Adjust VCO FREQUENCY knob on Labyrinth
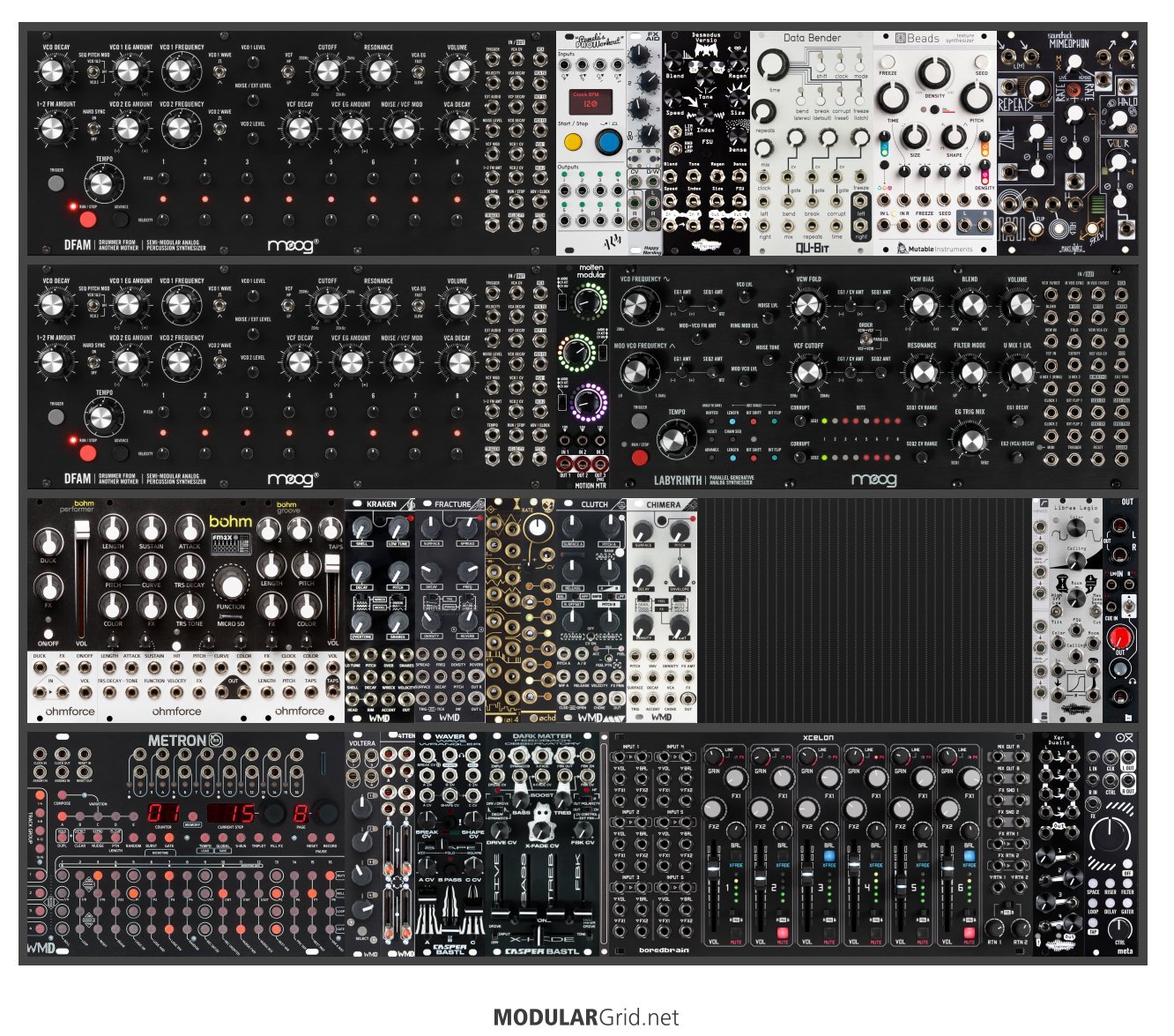This screenshot has height=1036, width=1174. coord(638,308)
